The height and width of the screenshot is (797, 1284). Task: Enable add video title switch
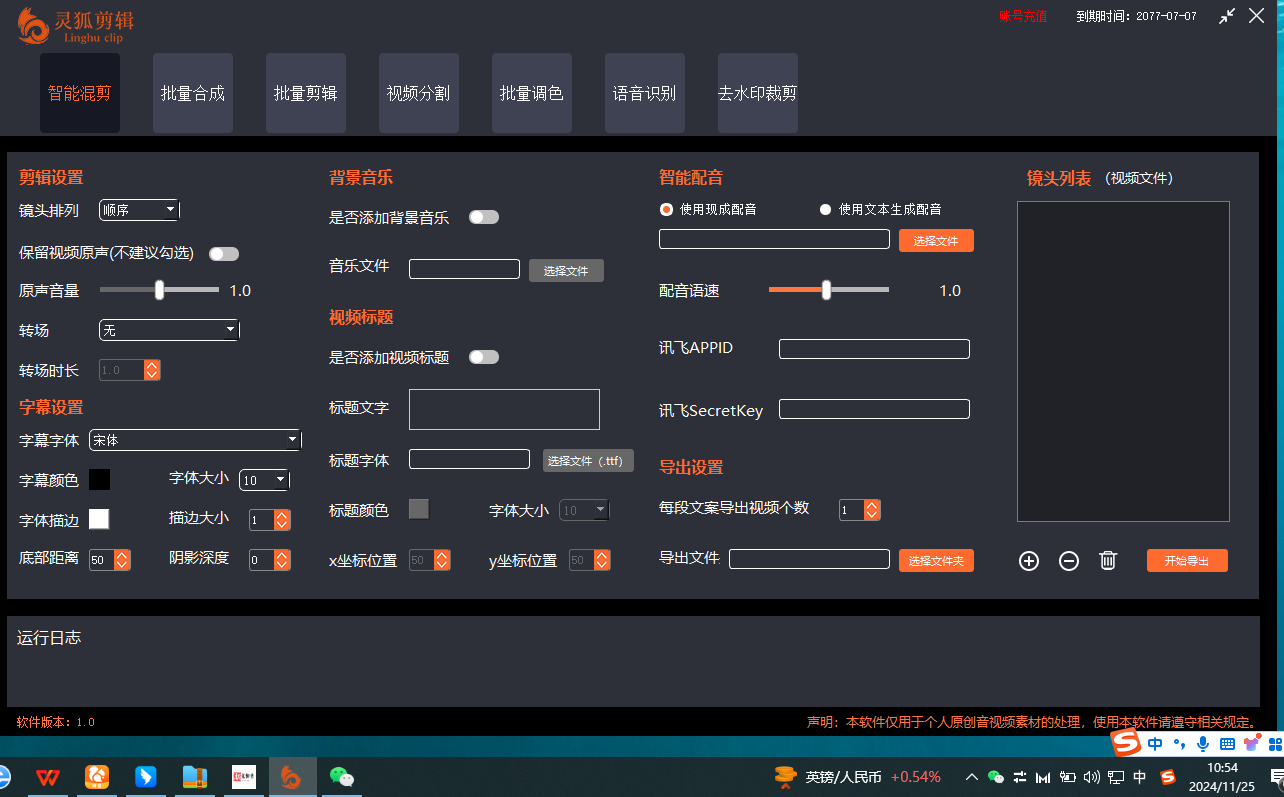coord(484,357)
